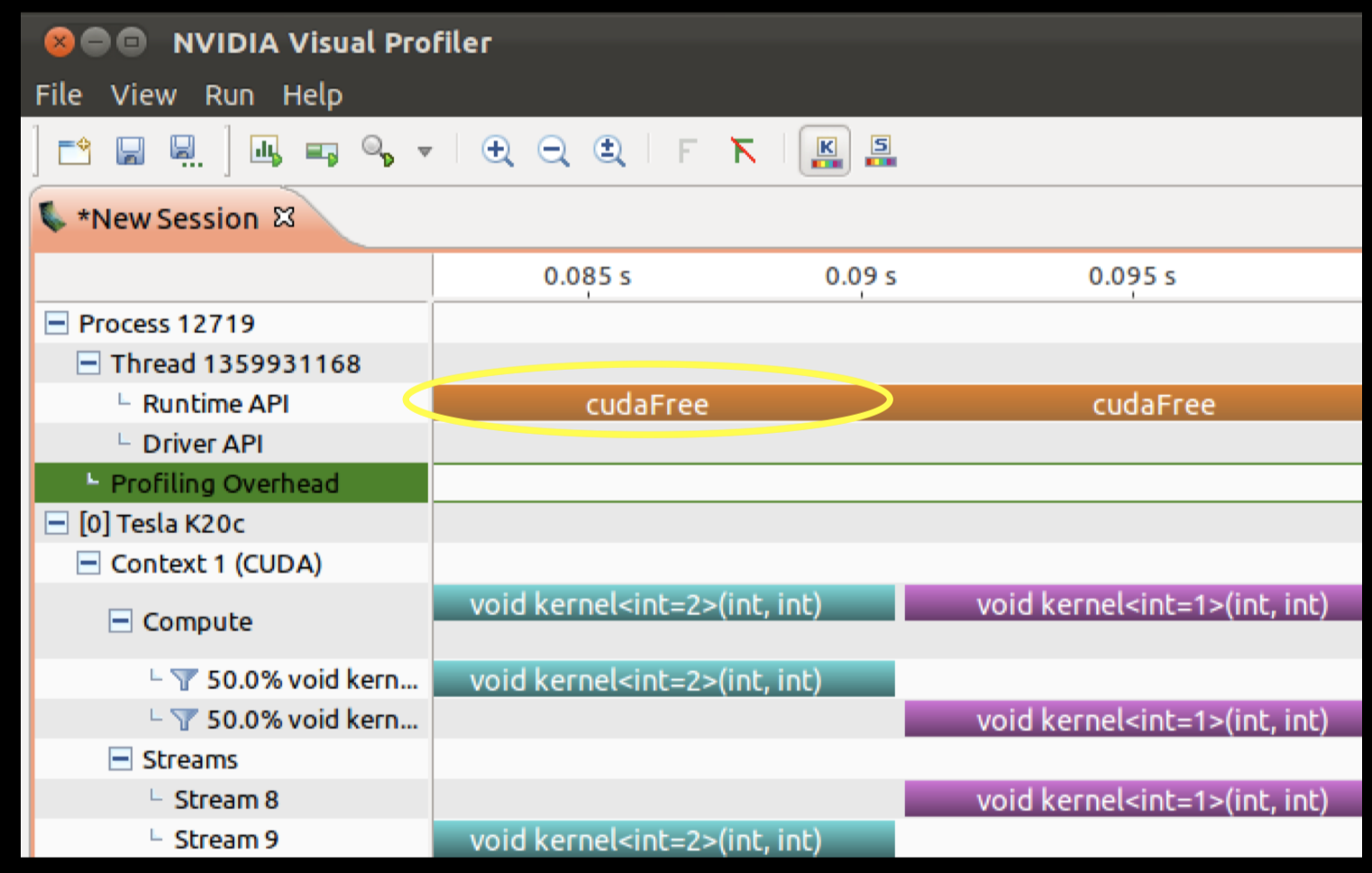Click the red unfocus kernels icon
This screenshot has width=1372, height=873.
tap(743, 150)
